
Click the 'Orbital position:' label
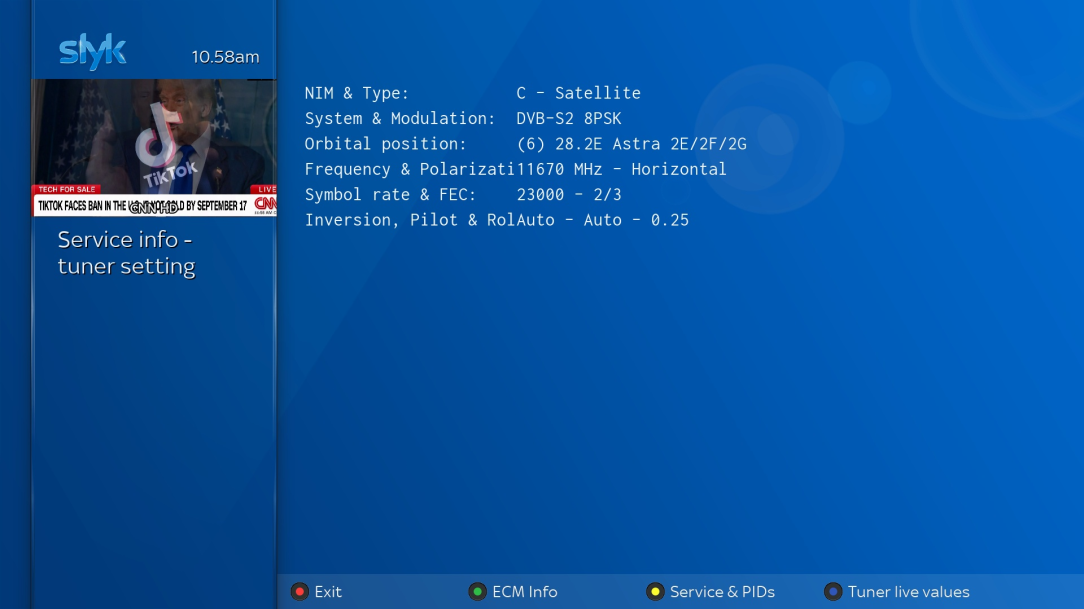386,144
